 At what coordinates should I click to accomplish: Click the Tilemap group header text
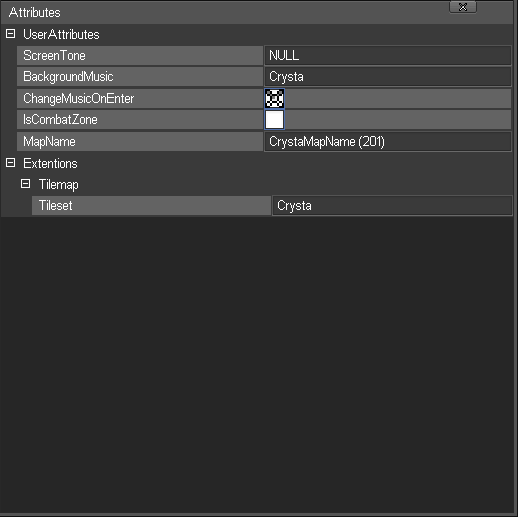point(59,184)
